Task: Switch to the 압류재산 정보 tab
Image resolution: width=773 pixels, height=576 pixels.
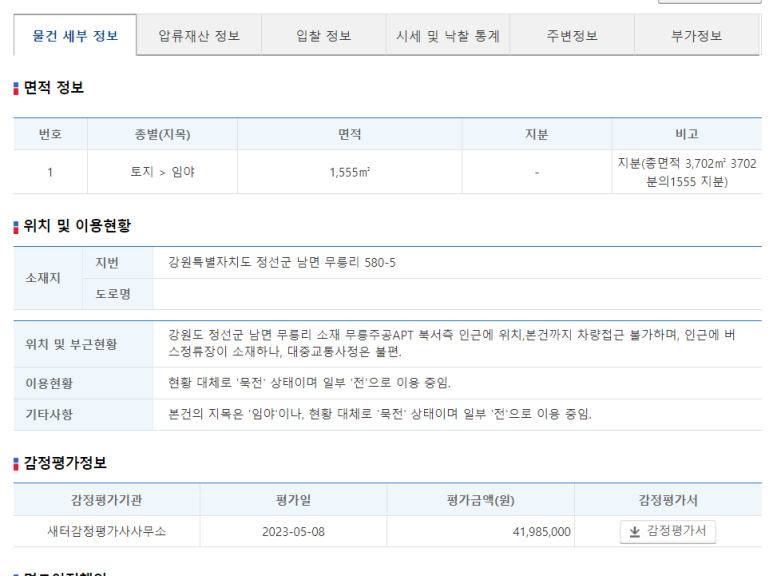Action: coord(199,36)
